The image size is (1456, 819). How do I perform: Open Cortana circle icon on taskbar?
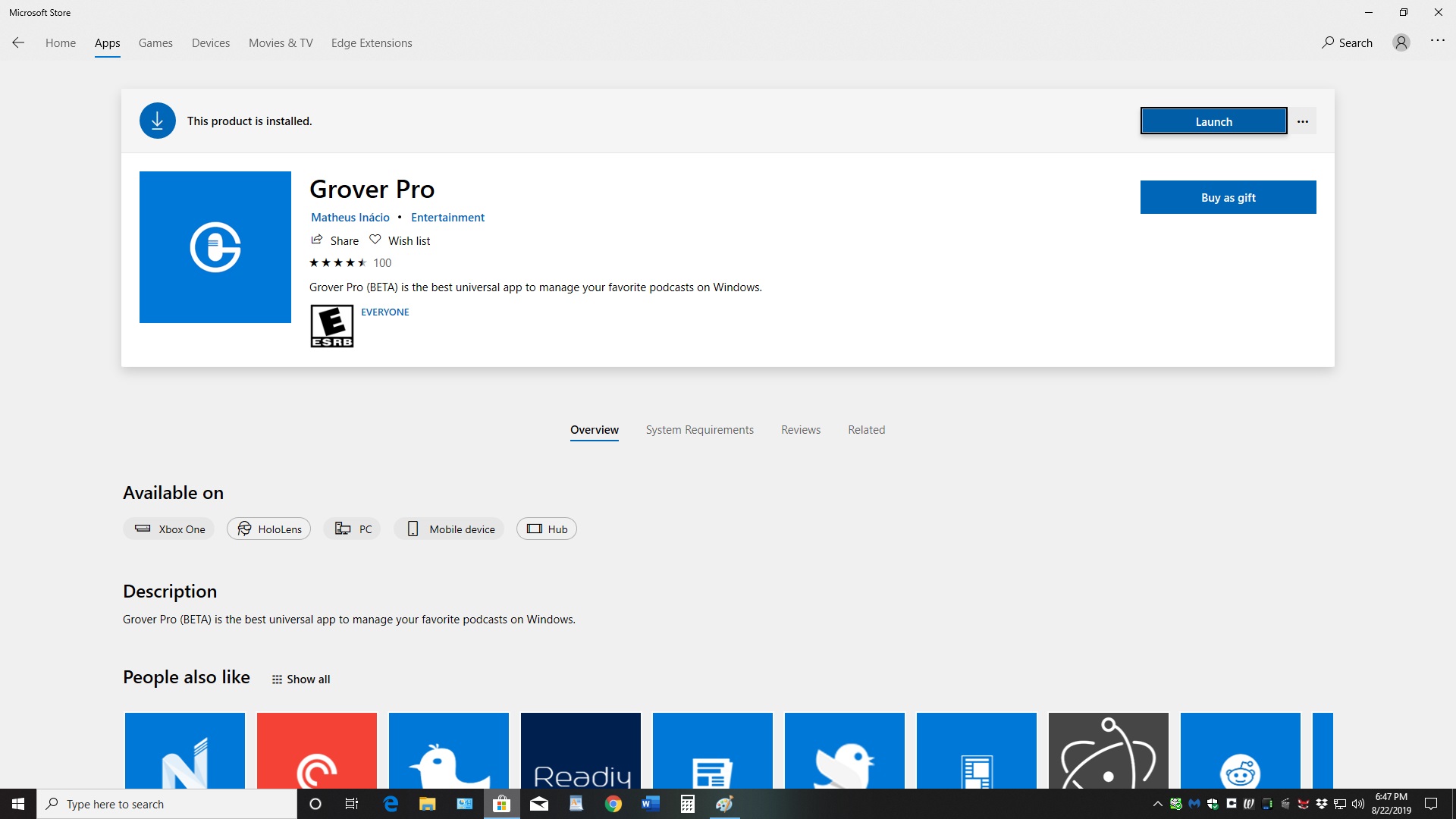[315, 804]
